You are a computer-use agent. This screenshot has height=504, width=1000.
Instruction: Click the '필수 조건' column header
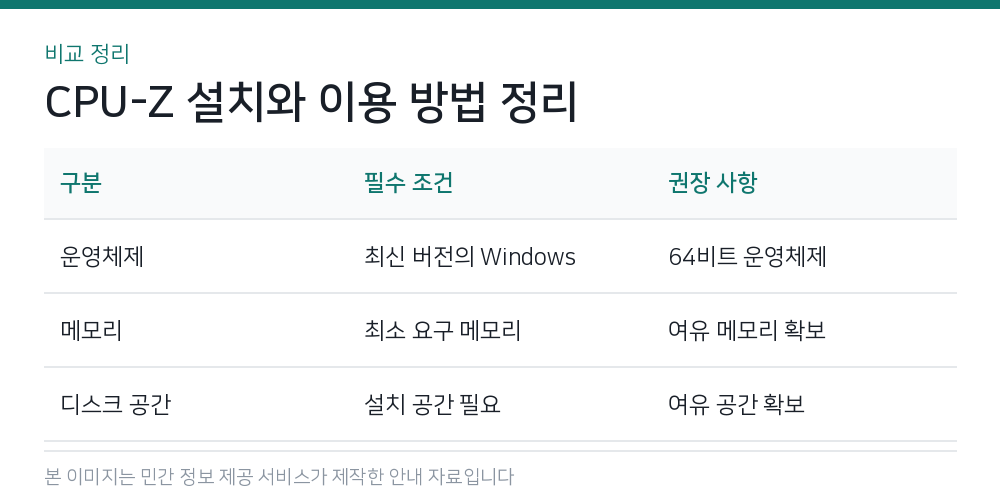[408, 183]
